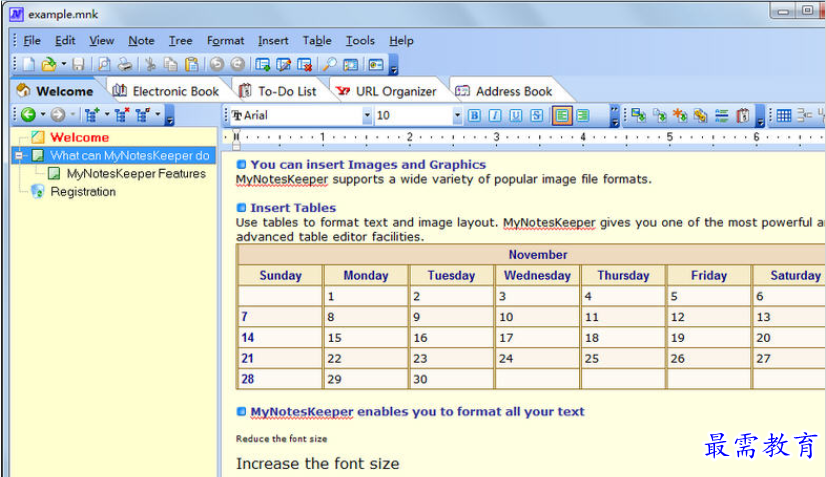
Task: Click the Insert Image icon
Action: point(638,115)
